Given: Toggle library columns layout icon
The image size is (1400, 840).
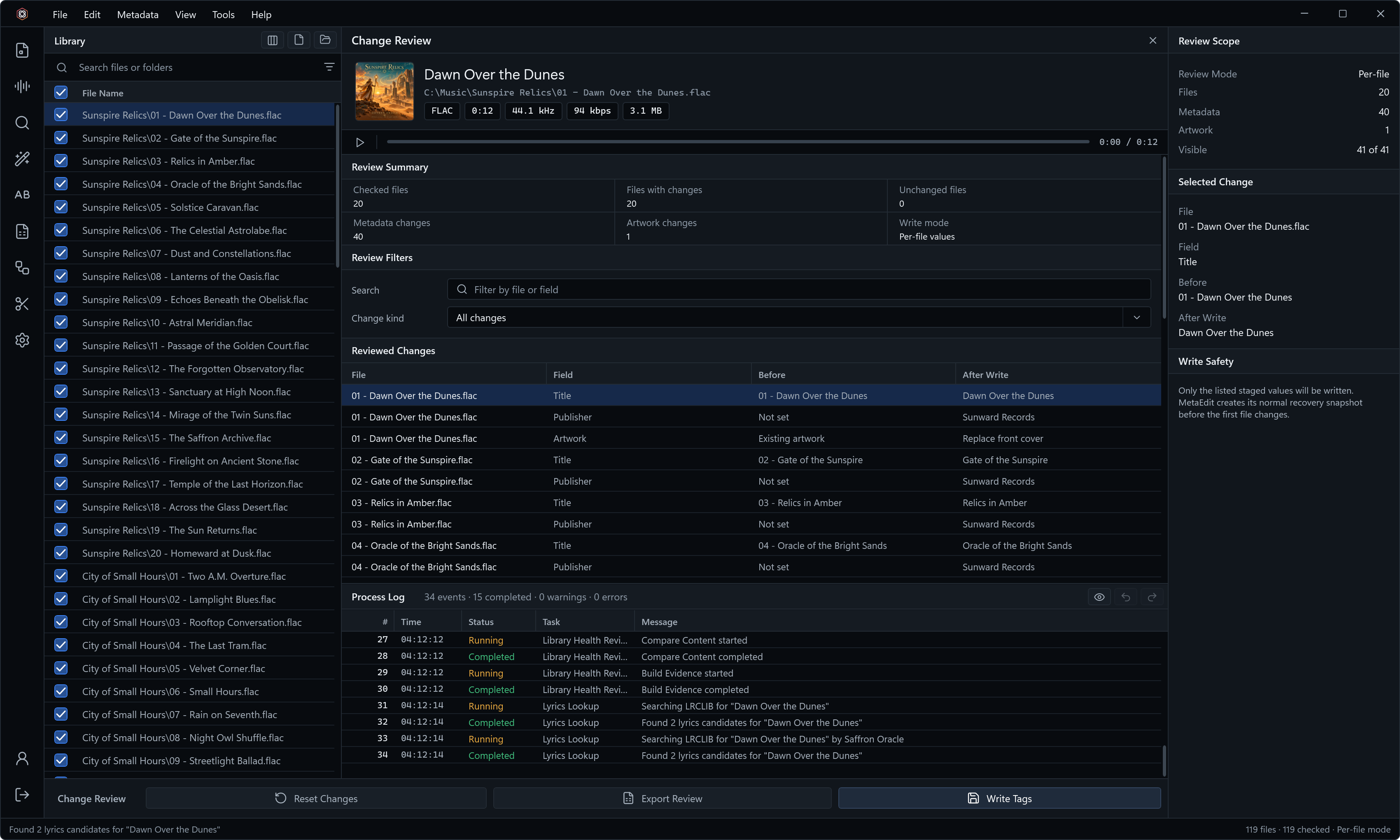Looking at the screenshot, I should [x=272, y=40].
